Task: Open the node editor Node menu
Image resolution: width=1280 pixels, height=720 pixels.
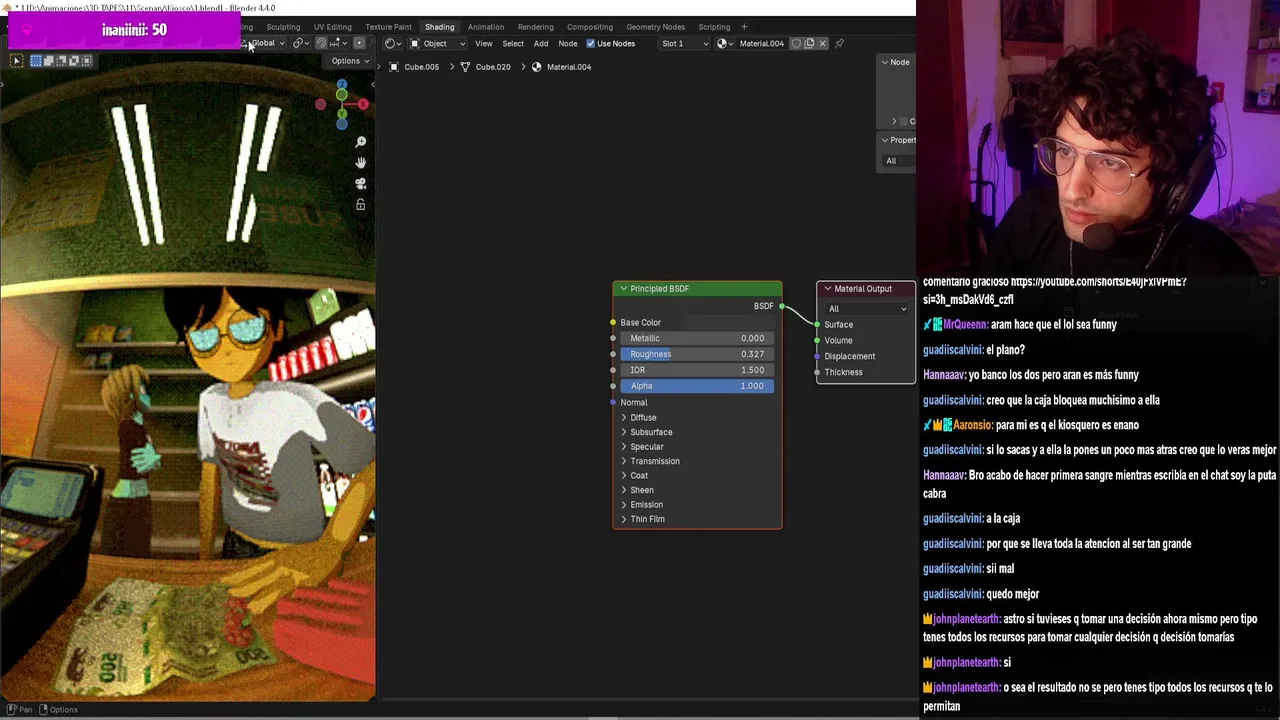Action: [568, 43]
